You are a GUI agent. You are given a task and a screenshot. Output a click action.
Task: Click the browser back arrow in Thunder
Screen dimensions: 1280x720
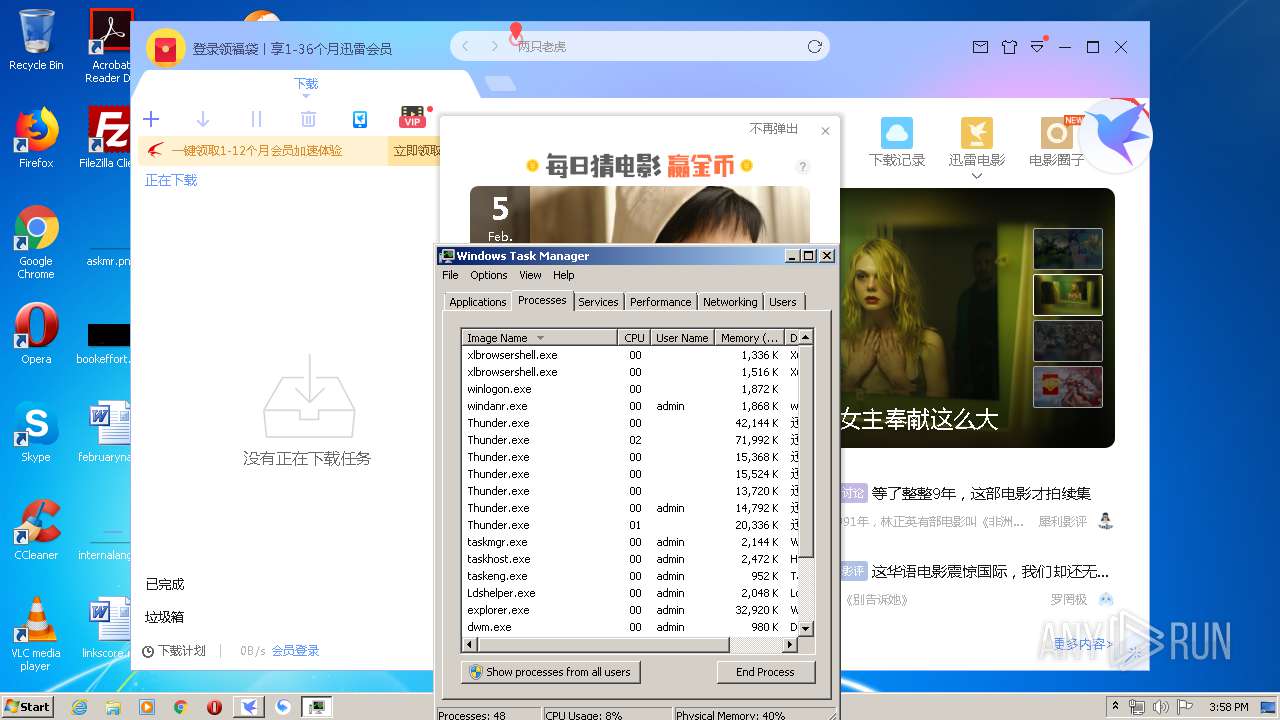click(x=466, y=46)
